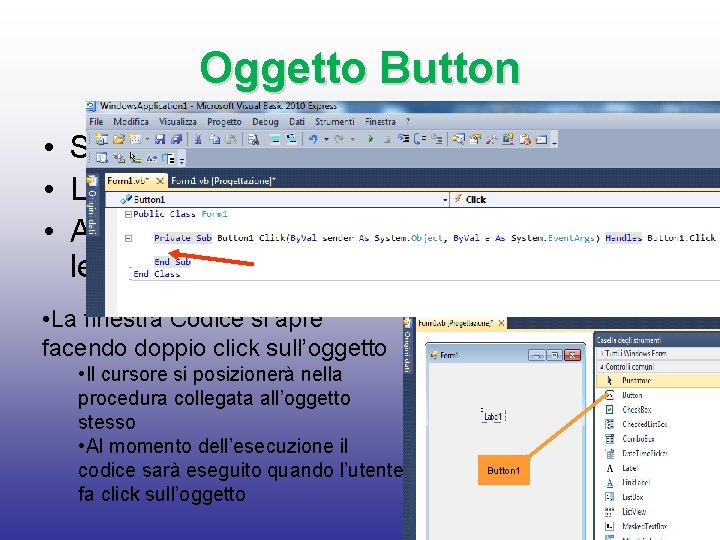Open the Properties Window toolbar icon
This screenshot has height=540, width=720.
tap(475, 139)
